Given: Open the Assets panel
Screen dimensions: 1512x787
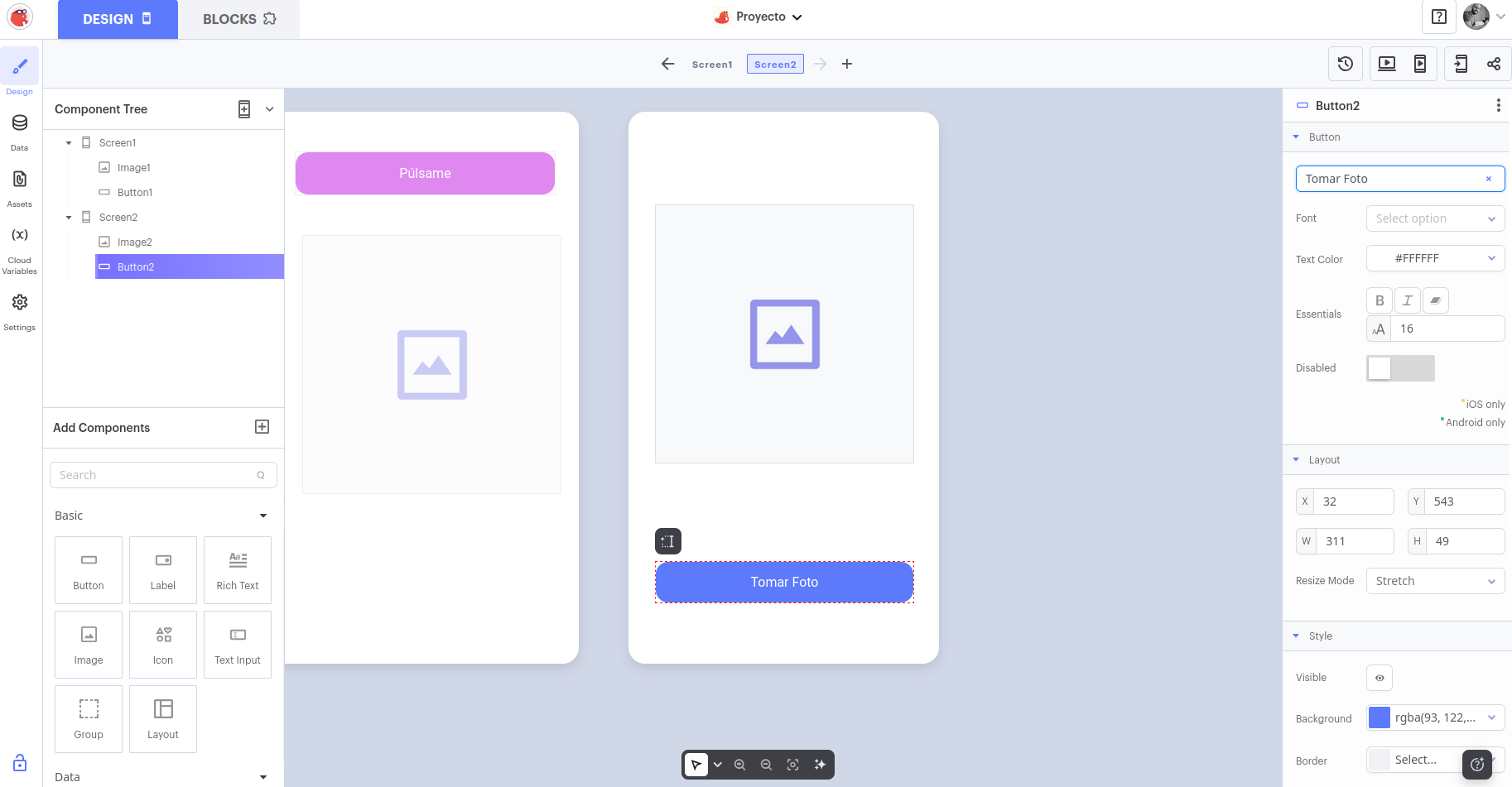Looking at the screenshot, I should [x=20, y=187].
